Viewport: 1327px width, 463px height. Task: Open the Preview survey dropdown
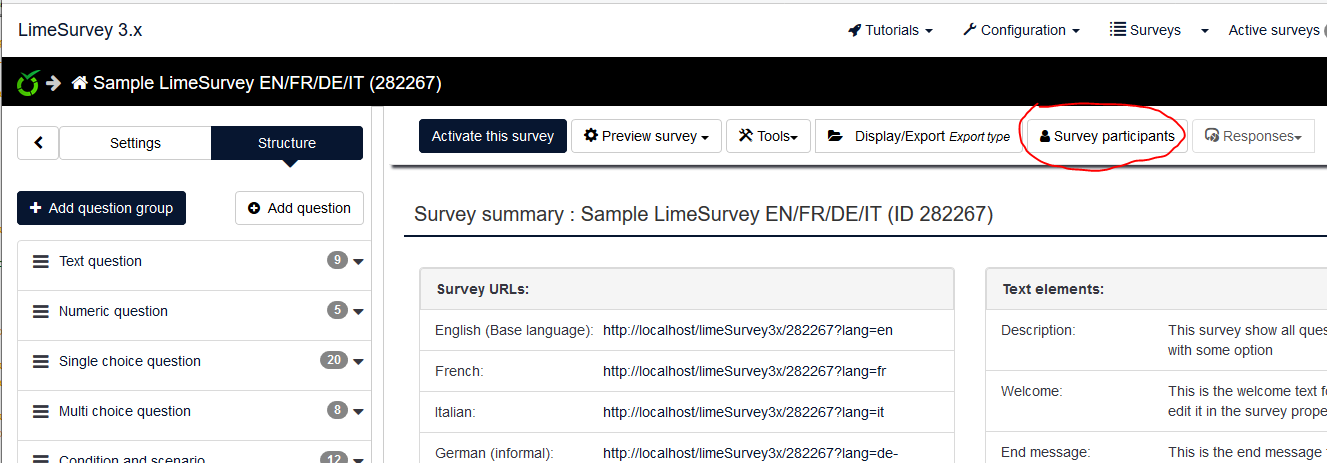646,136
